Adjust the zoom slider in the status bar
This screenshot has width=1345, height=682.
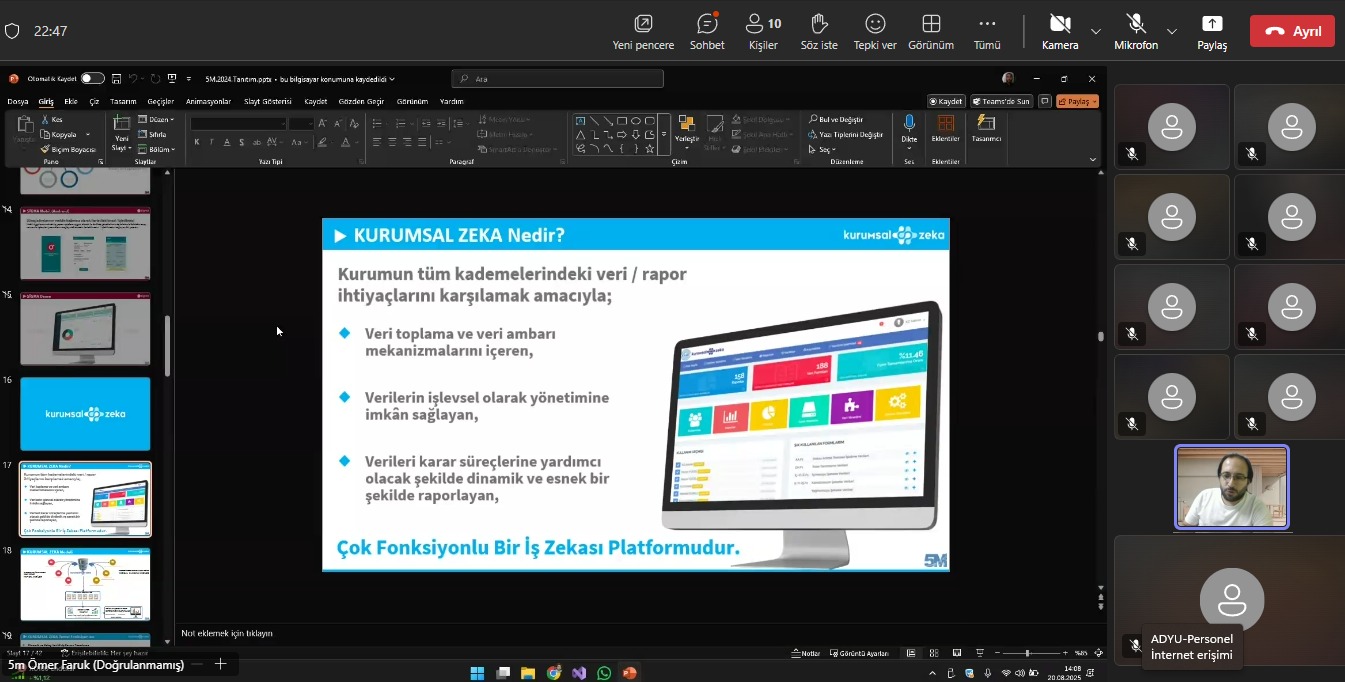[x=1027, y=653]
